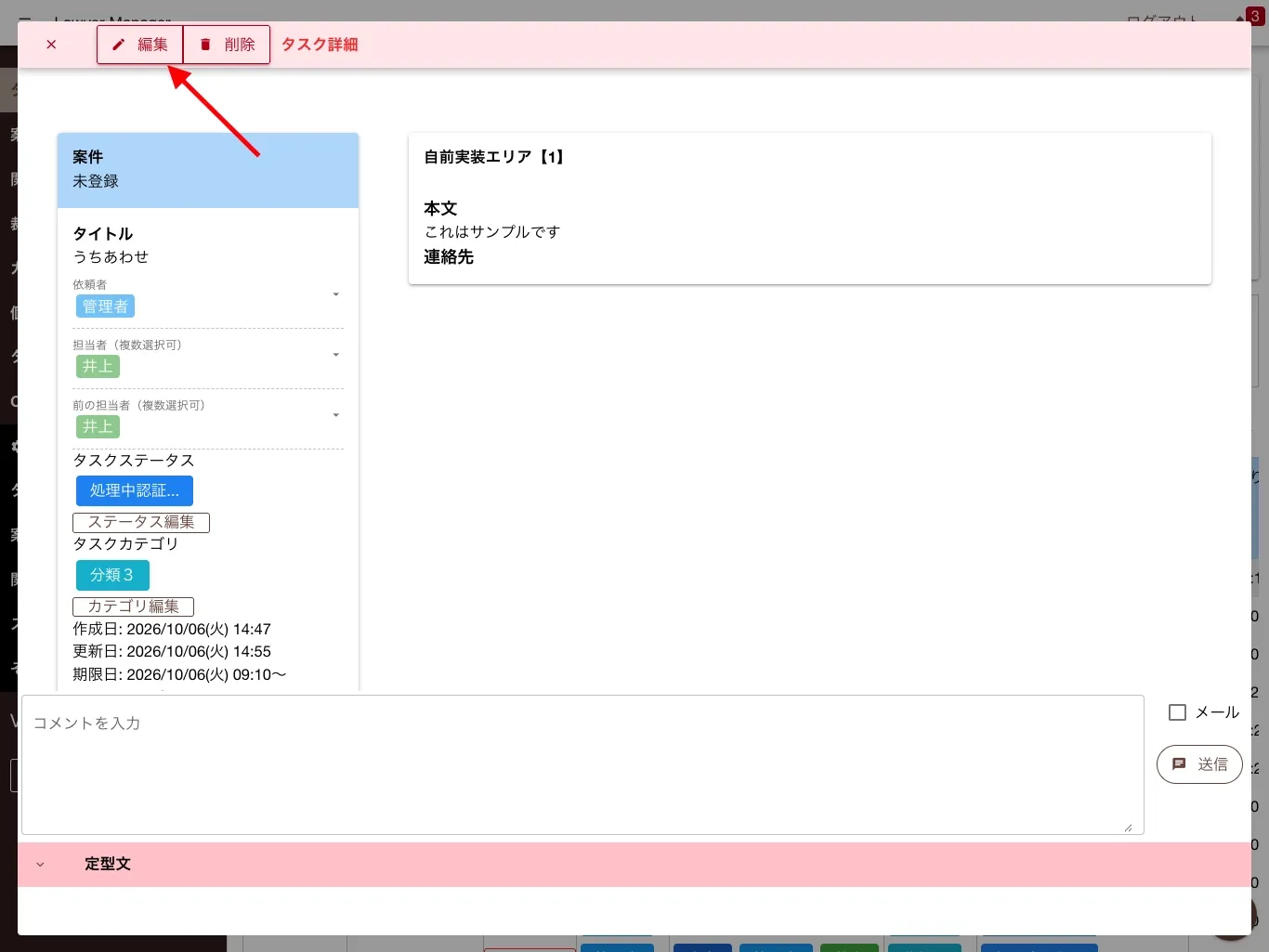1269x952 pixels.
Task: Click the 自前実装エリア【1】 heading
Action: [x=497, y=157]
